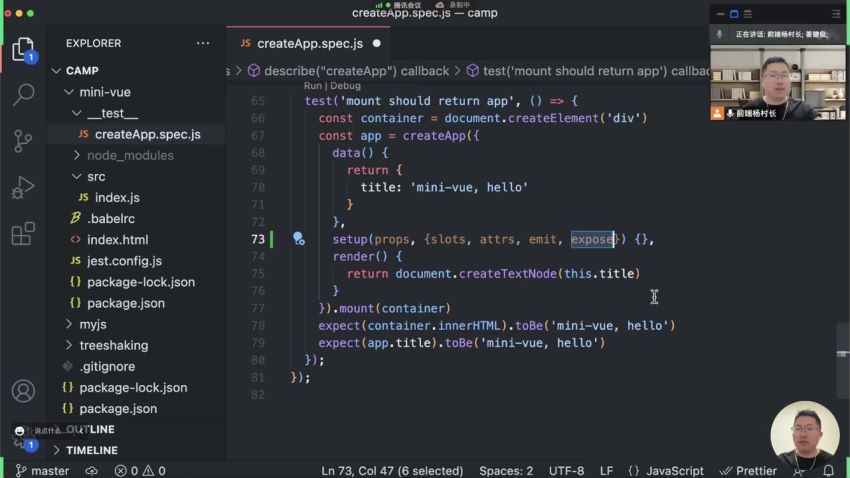Open index.html in the file tree
Viewport: 850px width, 478px height.
(x=117, y=239)
